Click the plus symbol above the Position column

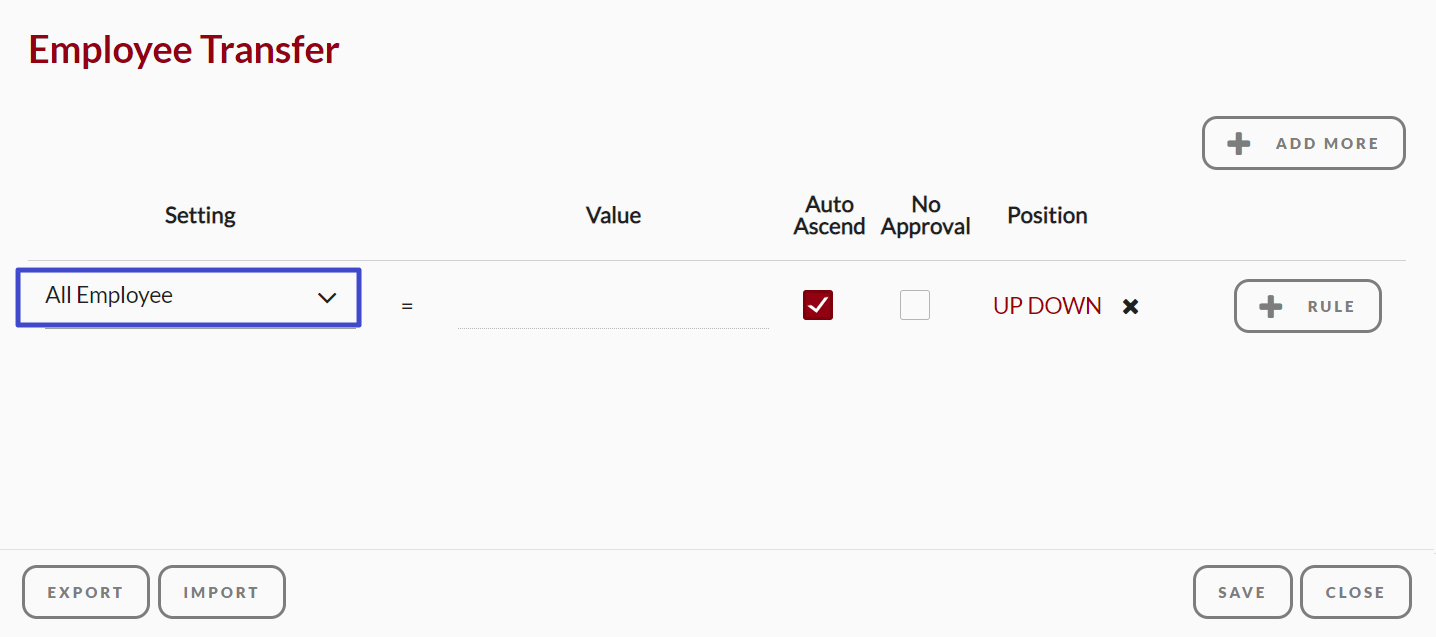(1239, 143)
